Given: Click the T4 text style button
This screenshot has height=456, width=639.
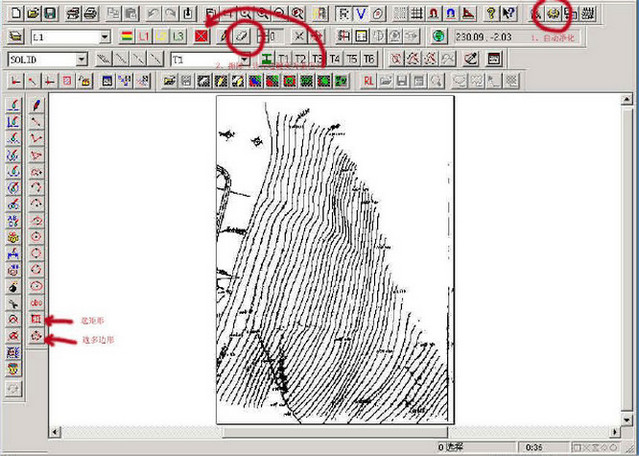Looking at the screenshot, I should click(x=335, y=59).
